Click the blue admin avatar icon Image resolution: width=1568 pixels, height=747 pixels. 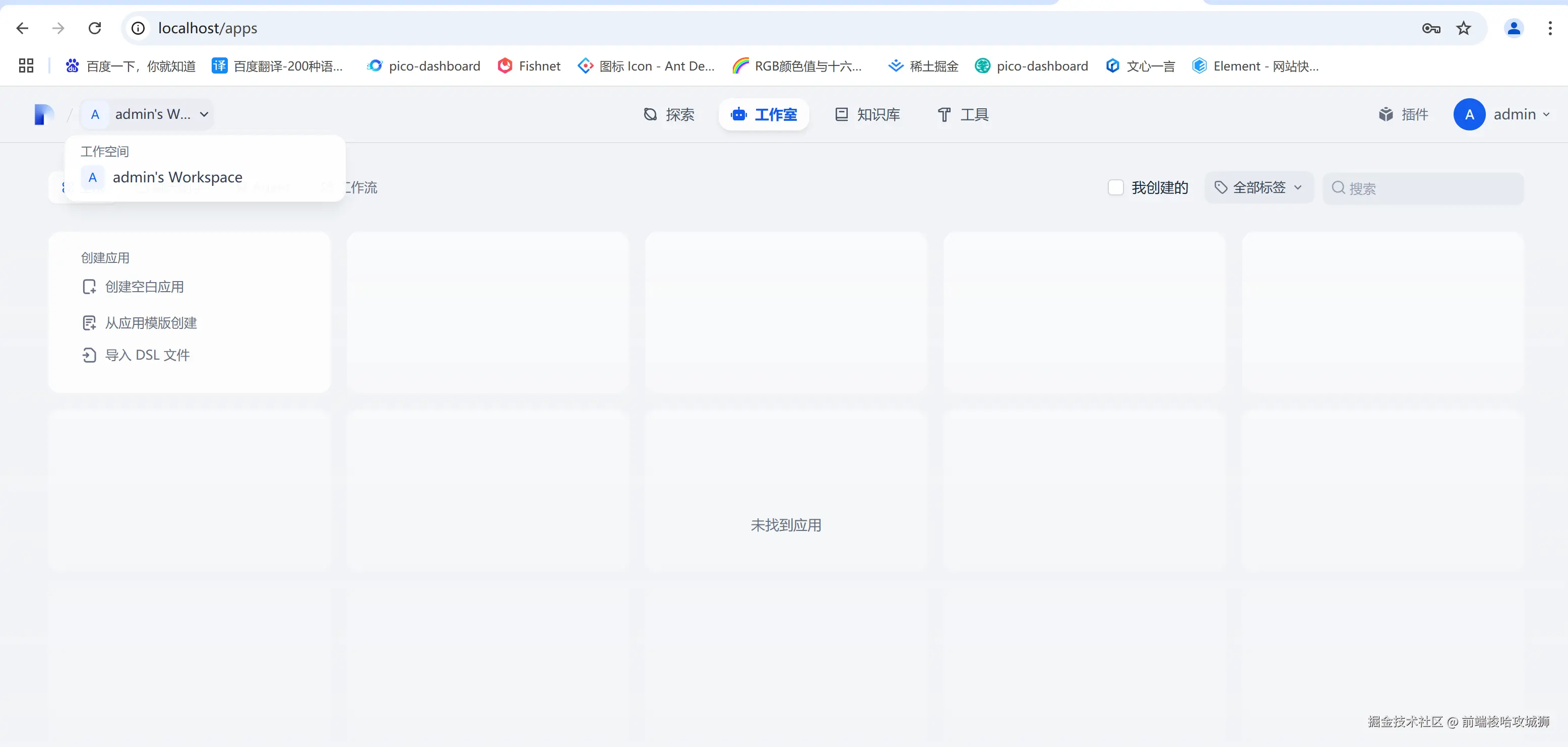pos(1469,114)
